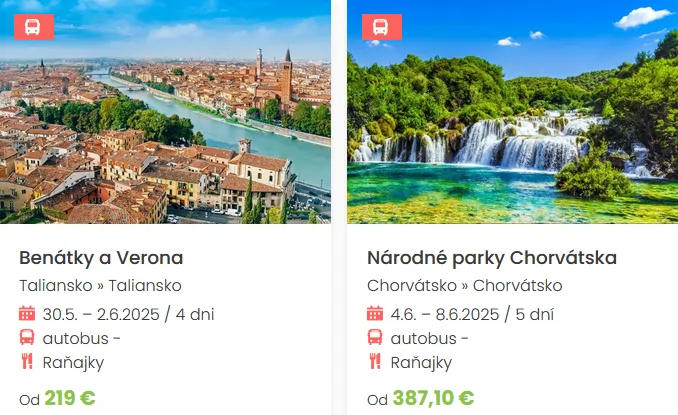Click bus icon in Benátky a Verona details
The width and height of the screenshot is (678, 415).
pyautogui.click(x=27, y=337)
